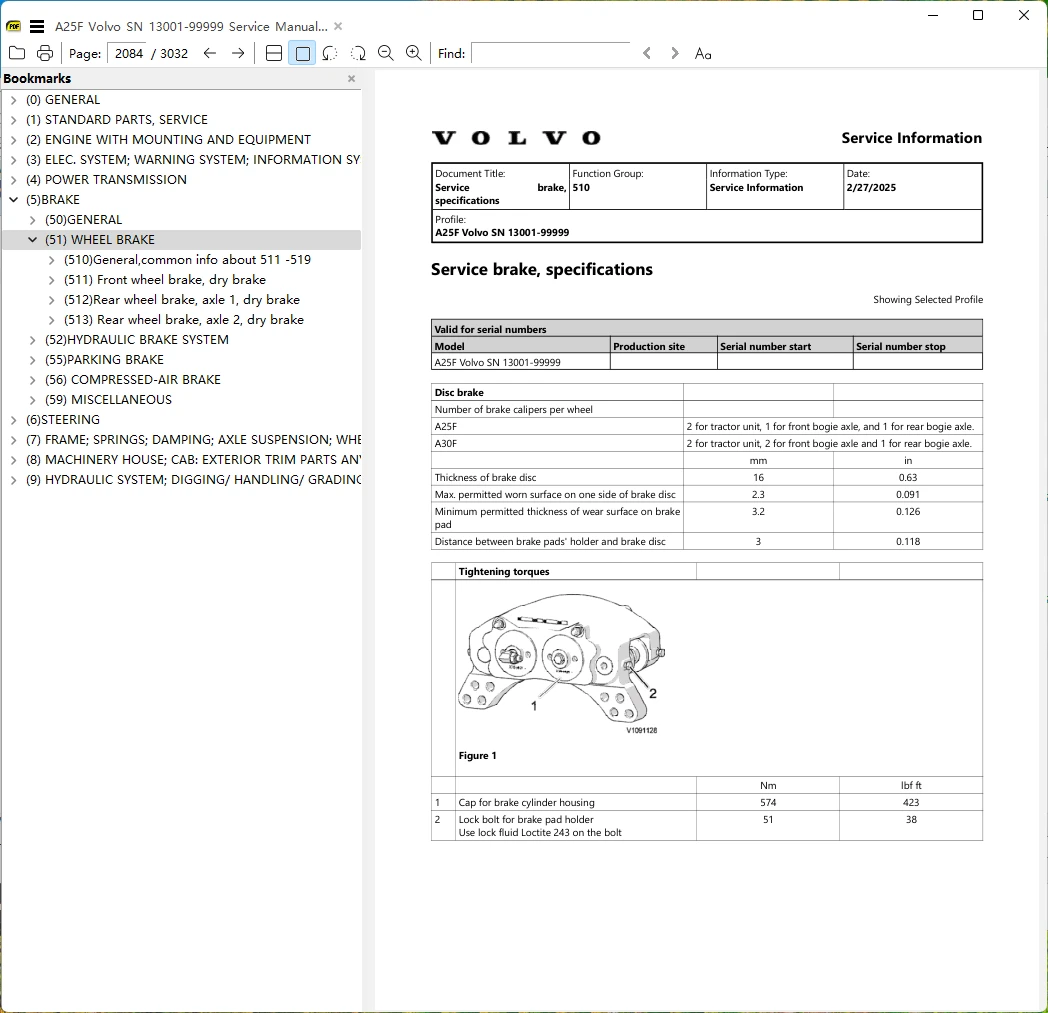The height and width of the screenshot is (1013, 1048).
Task: Open (513) Rear wheel brake, axle 2 entry
Action: [x=184, y=320]
